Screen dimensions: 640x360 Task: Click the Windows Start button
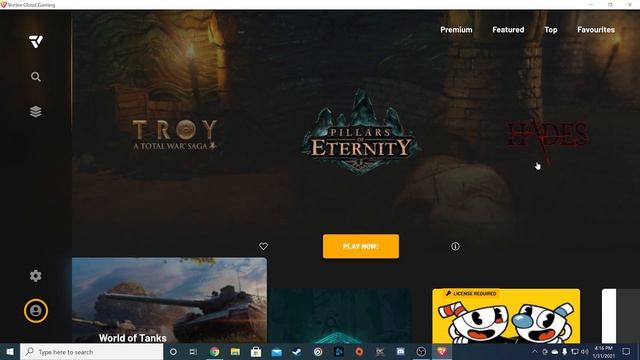[10, 352]
